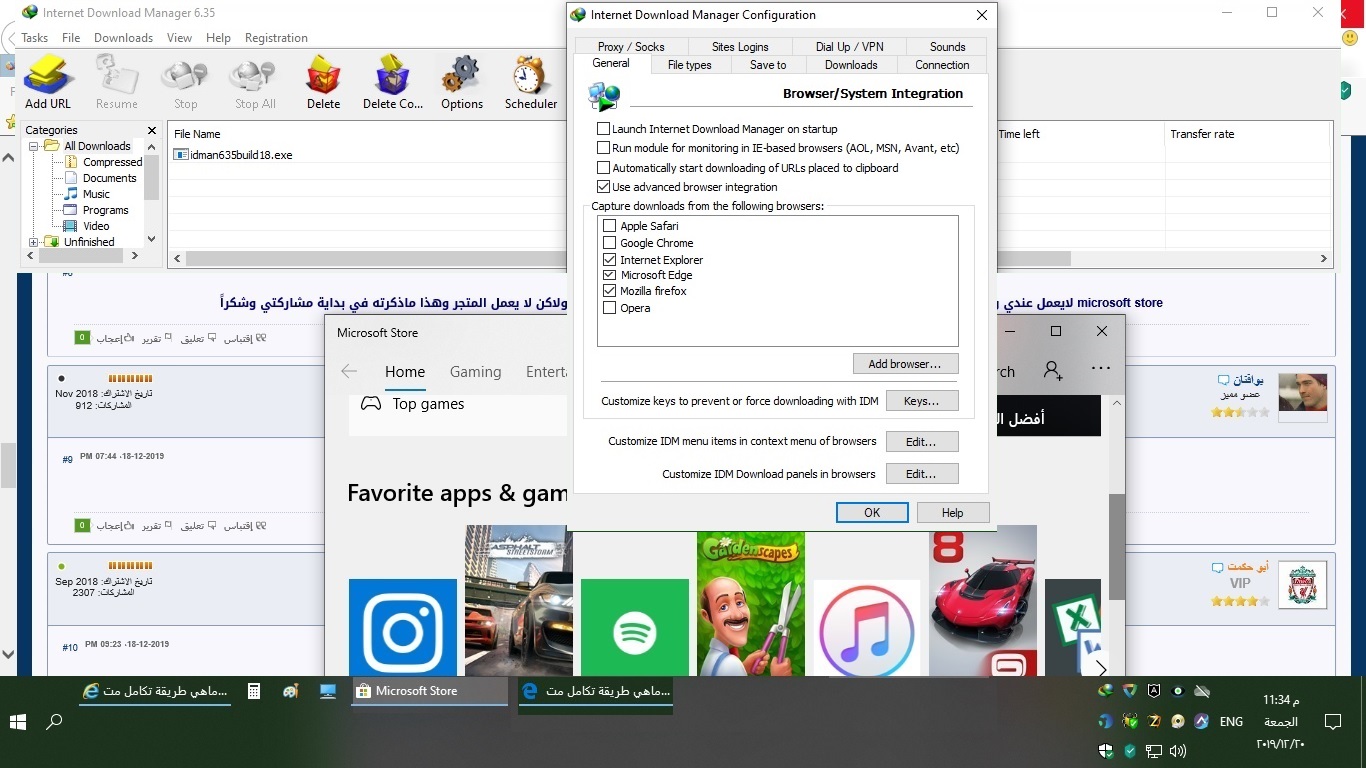The height and width of the screenshot is (768, 1366).
Task: Open the Asphalt Street Storm game tile
Action: click(519, 601)
